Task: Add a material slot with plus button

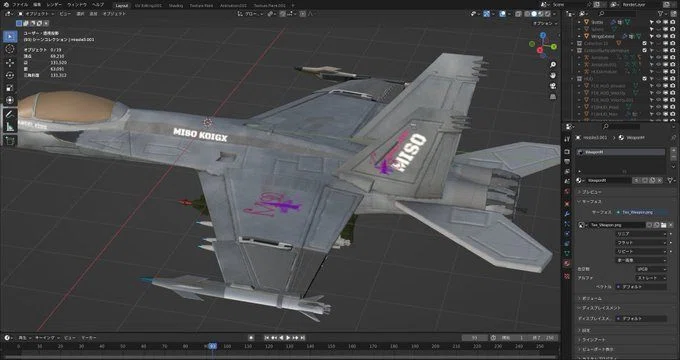Action: coord(673,152)
